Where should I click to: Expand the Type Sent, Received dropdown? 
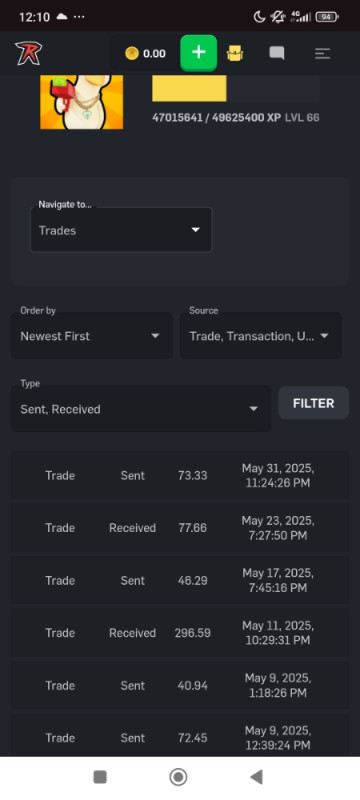tap(141, 409)
